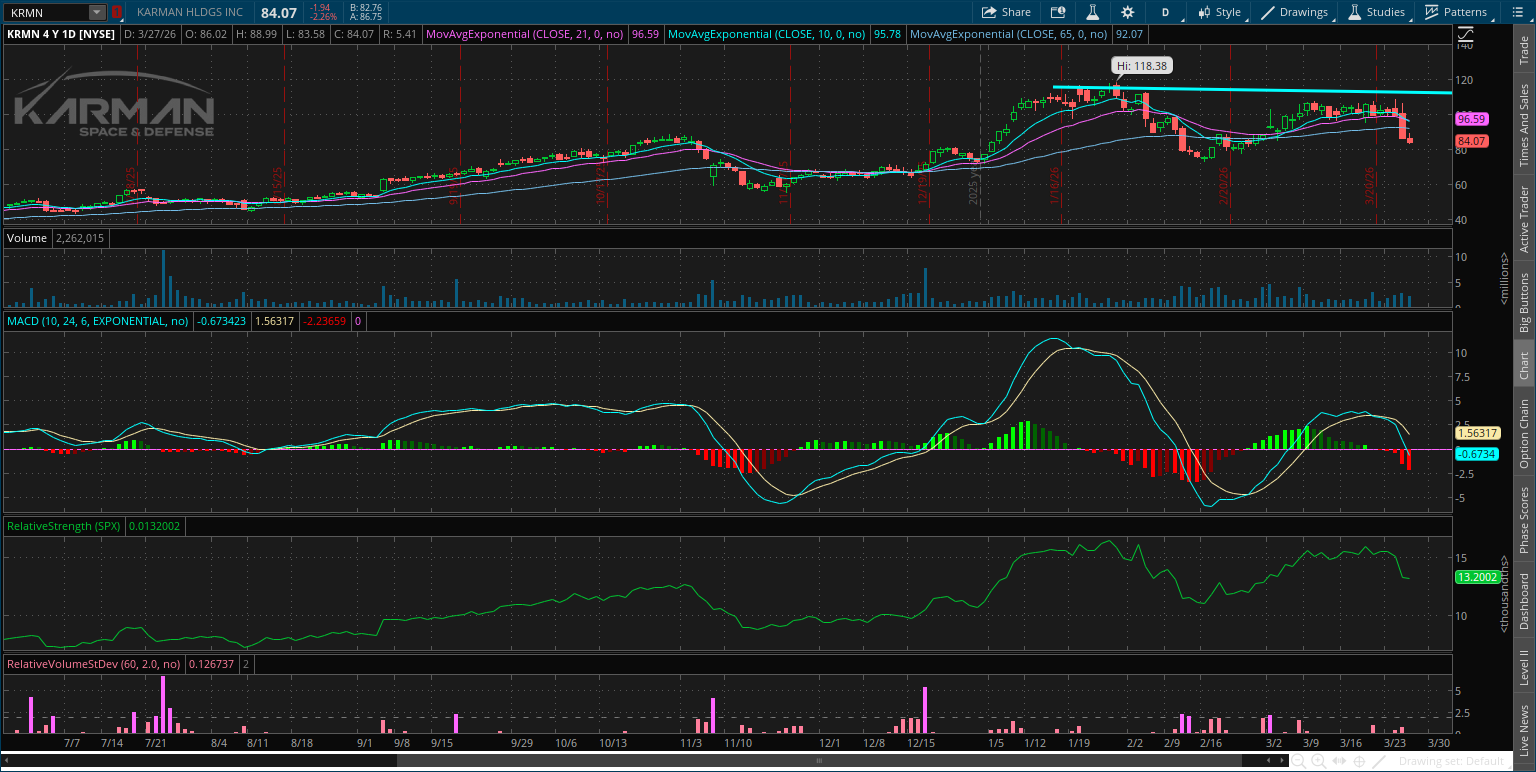Open the Style menu
This screenshot has width=1536, height=772.
point(1218,12)
